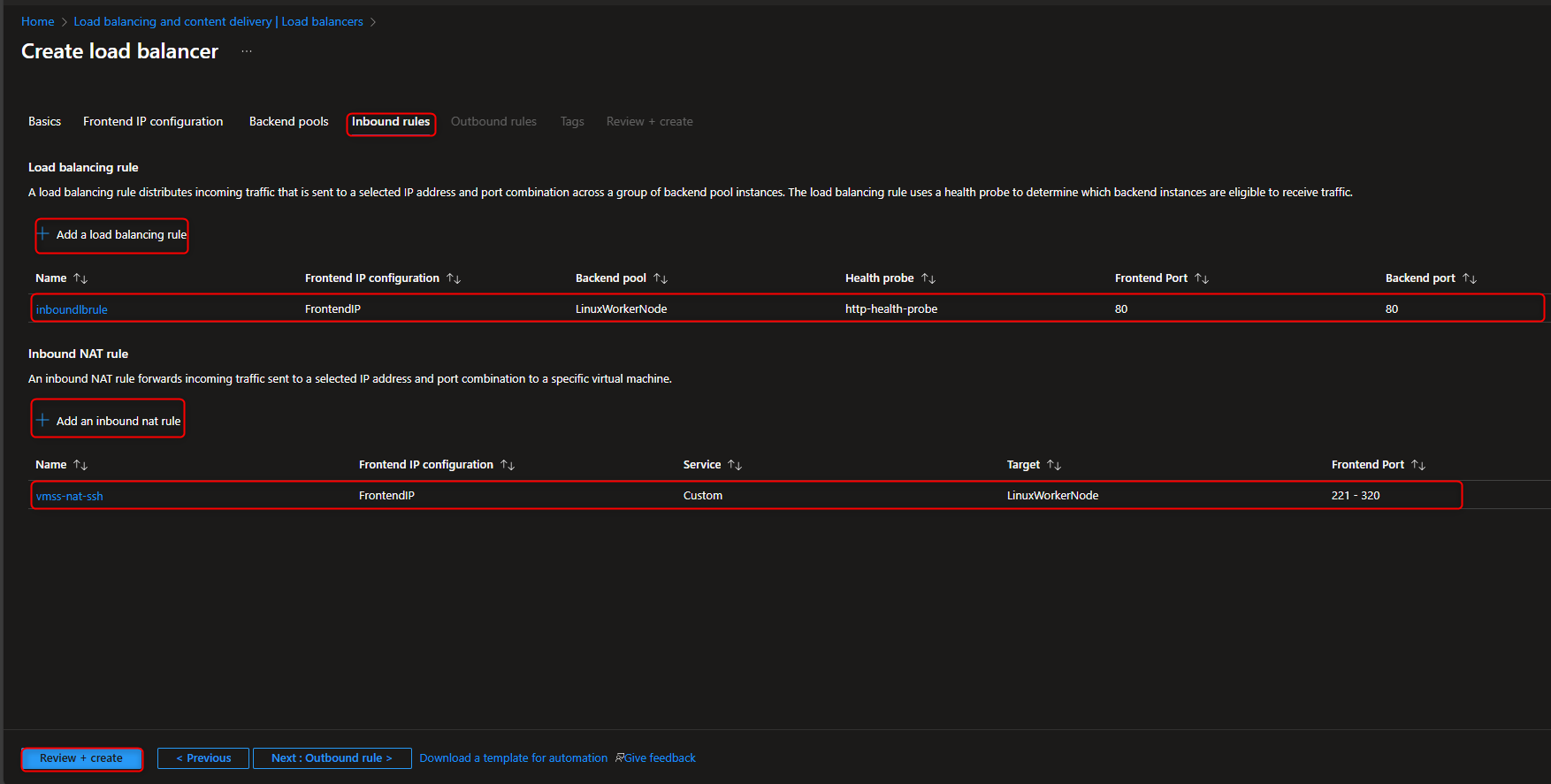Sort load balancing rules by Name arrows
The image size is (1551, 784).
[x=80, y=278]
